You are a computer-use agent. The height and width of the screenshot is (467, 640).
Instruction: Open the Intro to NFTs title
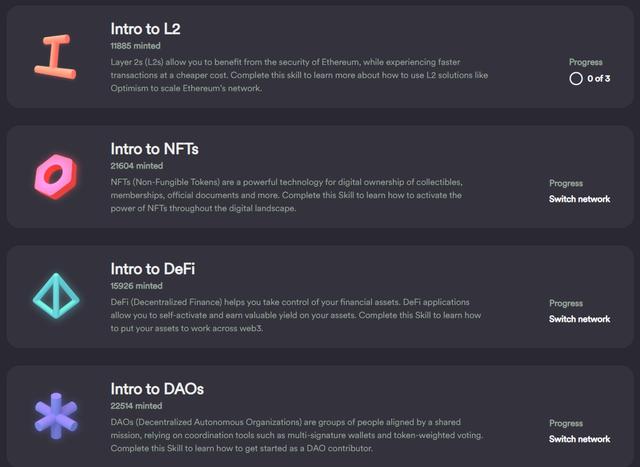tap(155, 149)
